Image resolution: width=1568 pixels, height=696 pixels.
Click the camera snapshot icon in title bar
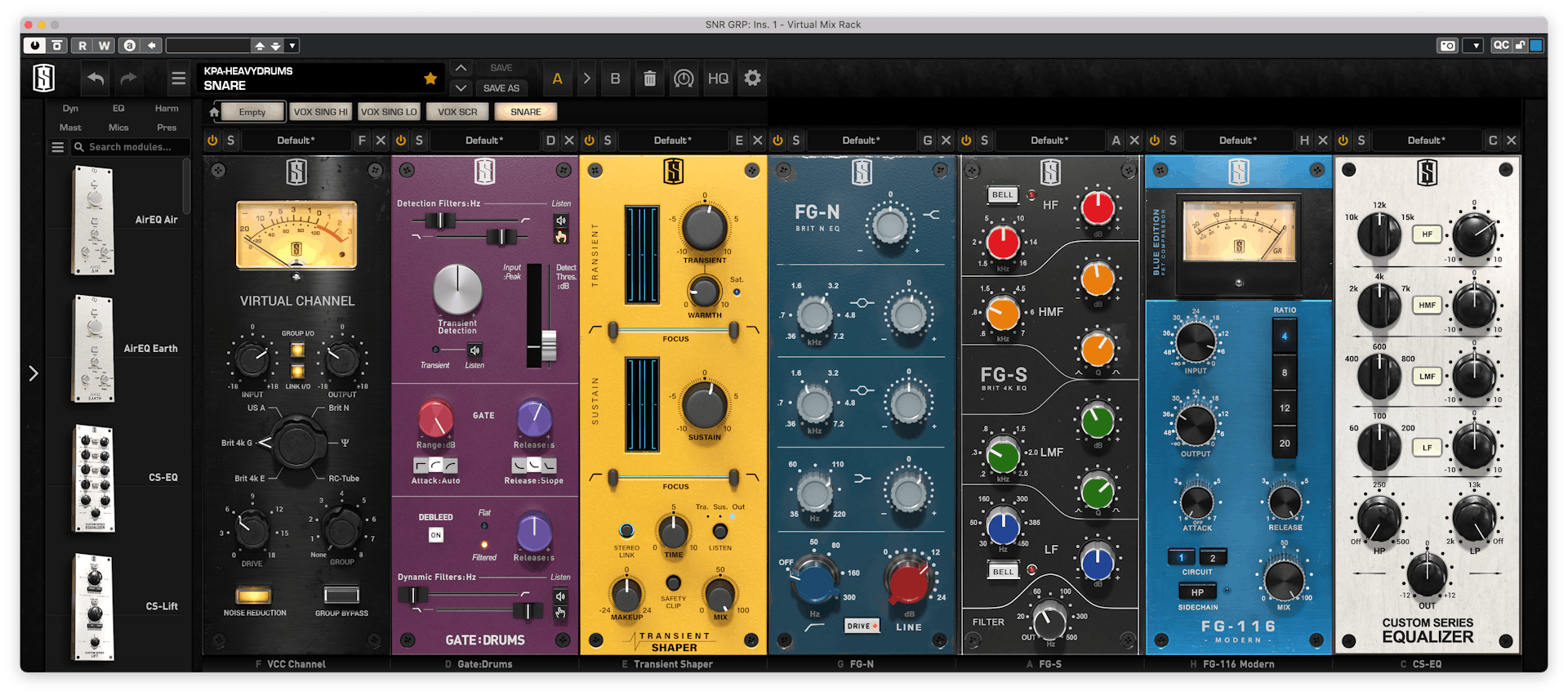click(1447, 46)
